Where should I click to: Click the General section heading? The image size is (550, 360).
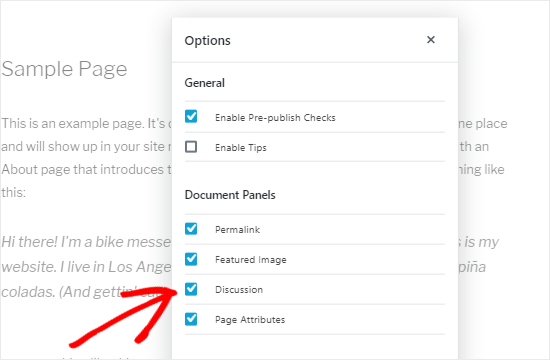tap(204, 83)
